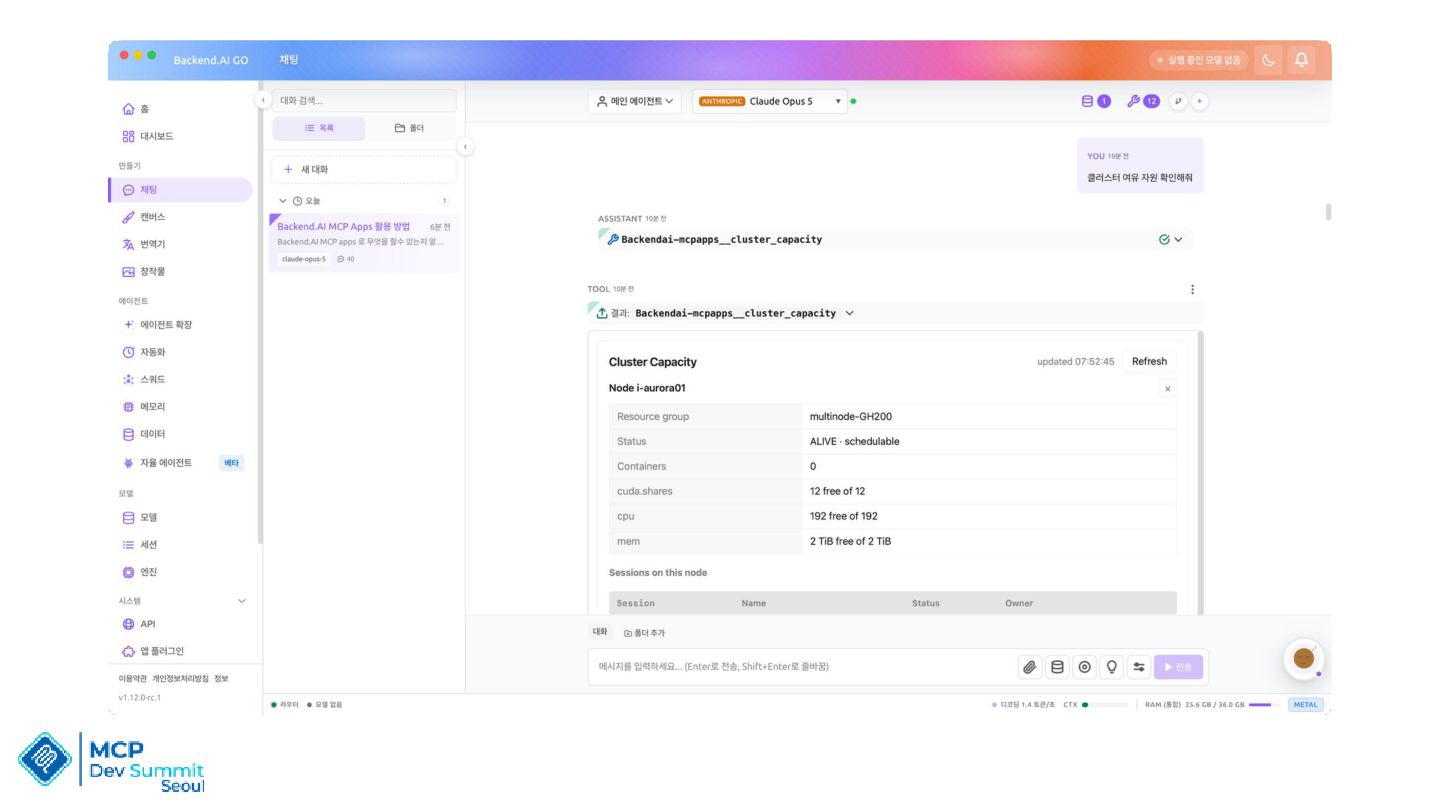1440x811 pixels.
Task: Open the Claude Opus 5 model selector
Action: pyautogui.click(x=770, y=101)
